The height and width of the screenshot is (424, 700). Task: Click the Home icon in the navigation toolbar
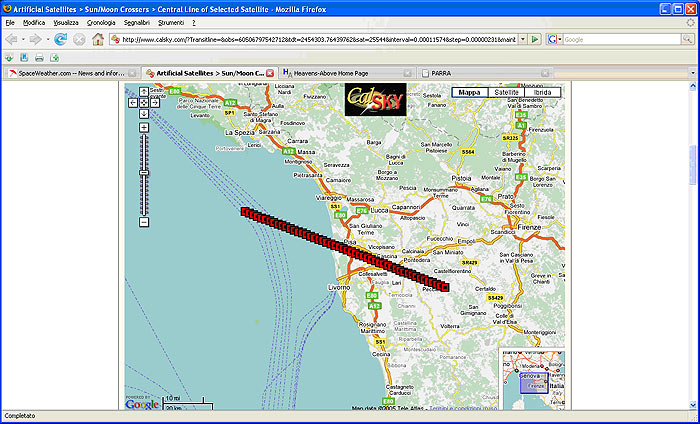click(x=98, y=39)
